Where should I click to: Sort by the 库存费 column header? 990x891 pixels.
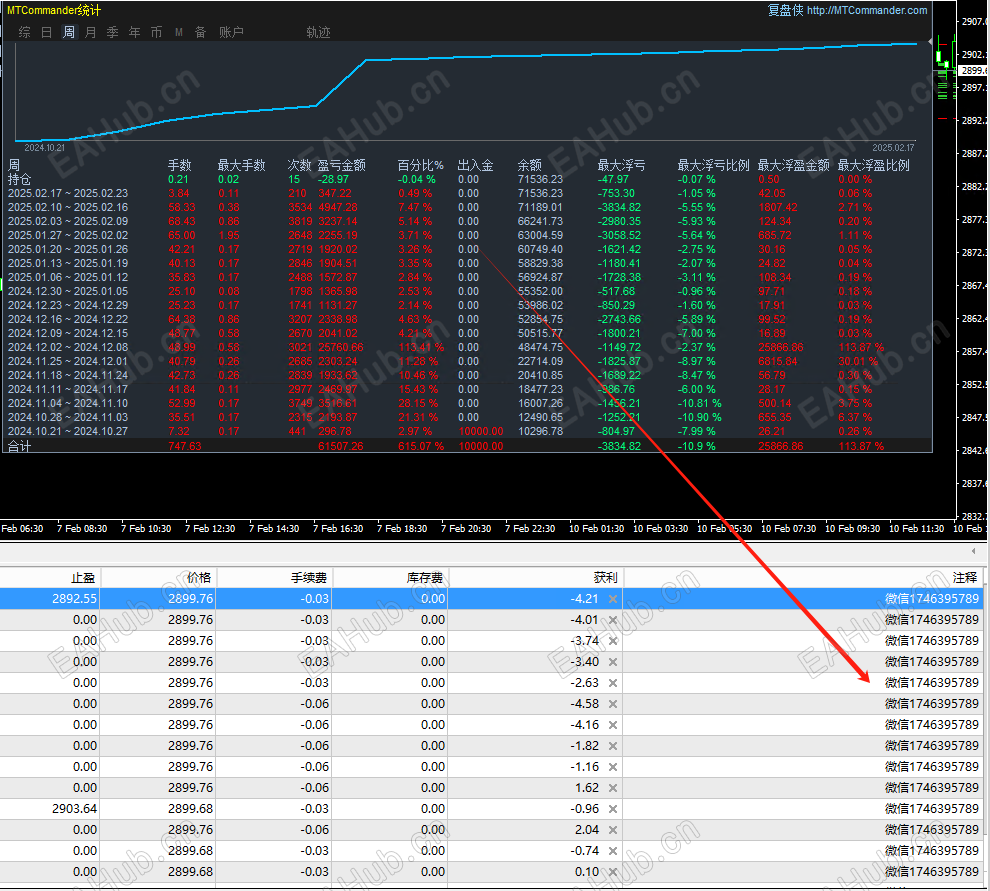(390, 577)
